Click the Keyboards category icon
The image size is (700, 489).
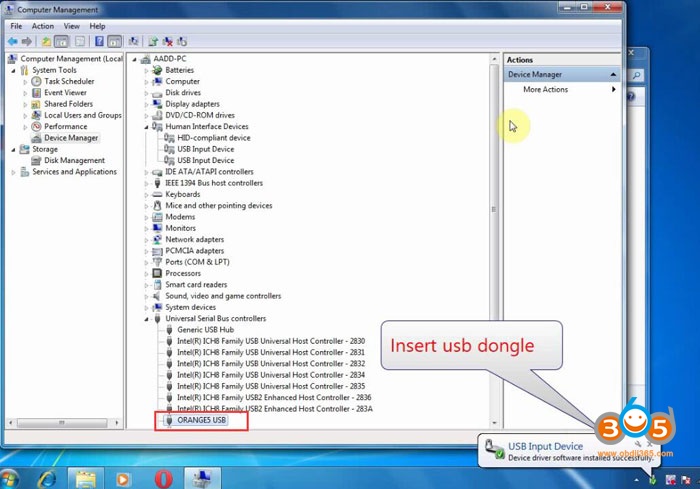pos(157,194)
